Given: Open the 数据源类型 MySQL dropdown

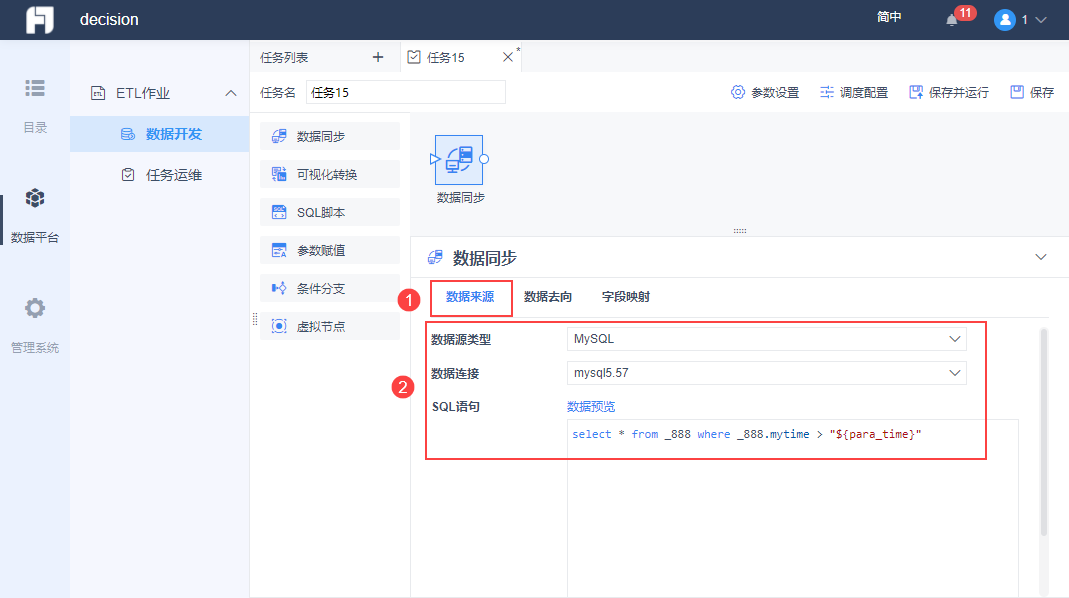Looking at the screenshot, I should (x=766, y=339).
